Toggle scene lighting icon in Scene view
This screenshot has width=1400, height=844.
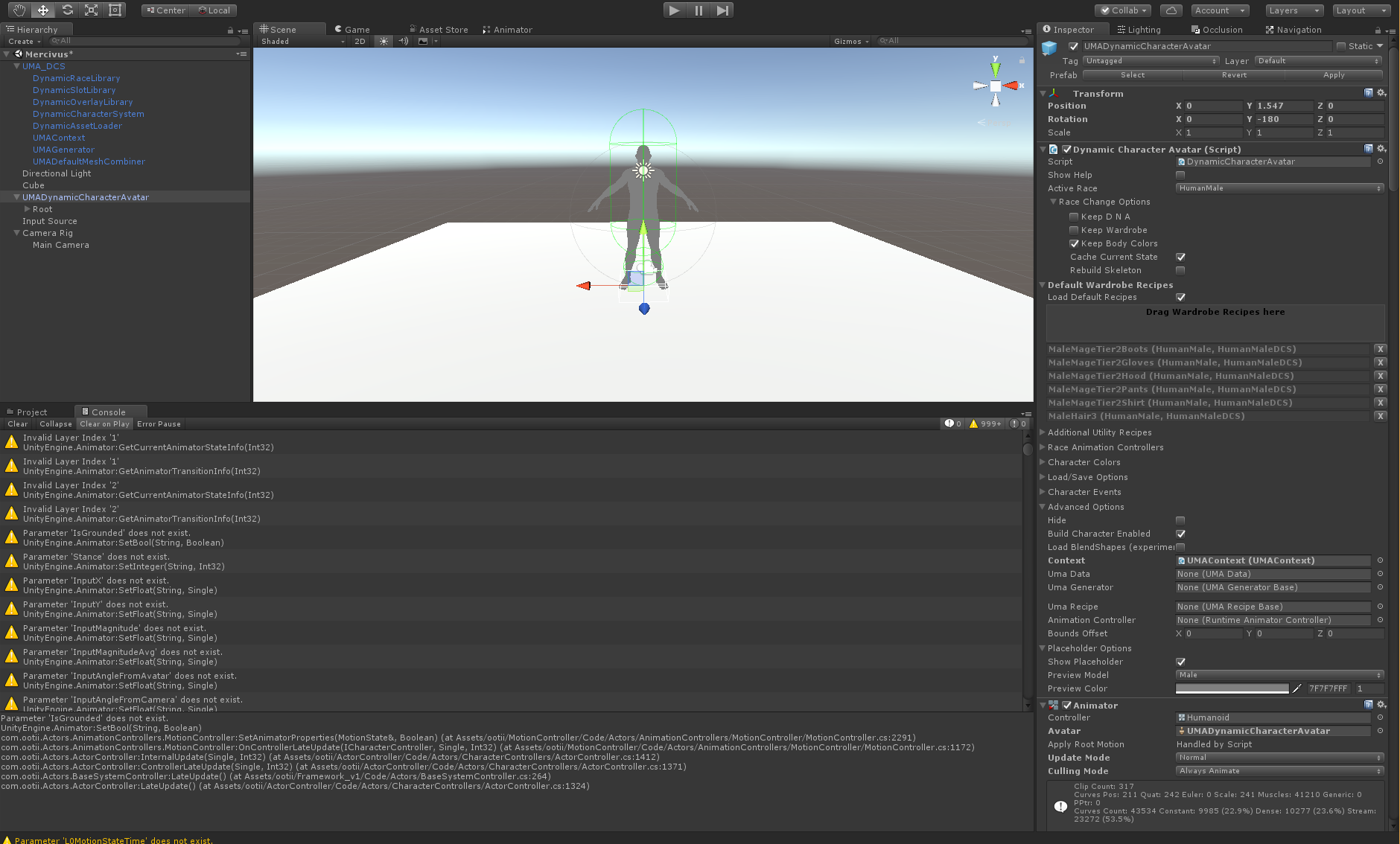383,41
